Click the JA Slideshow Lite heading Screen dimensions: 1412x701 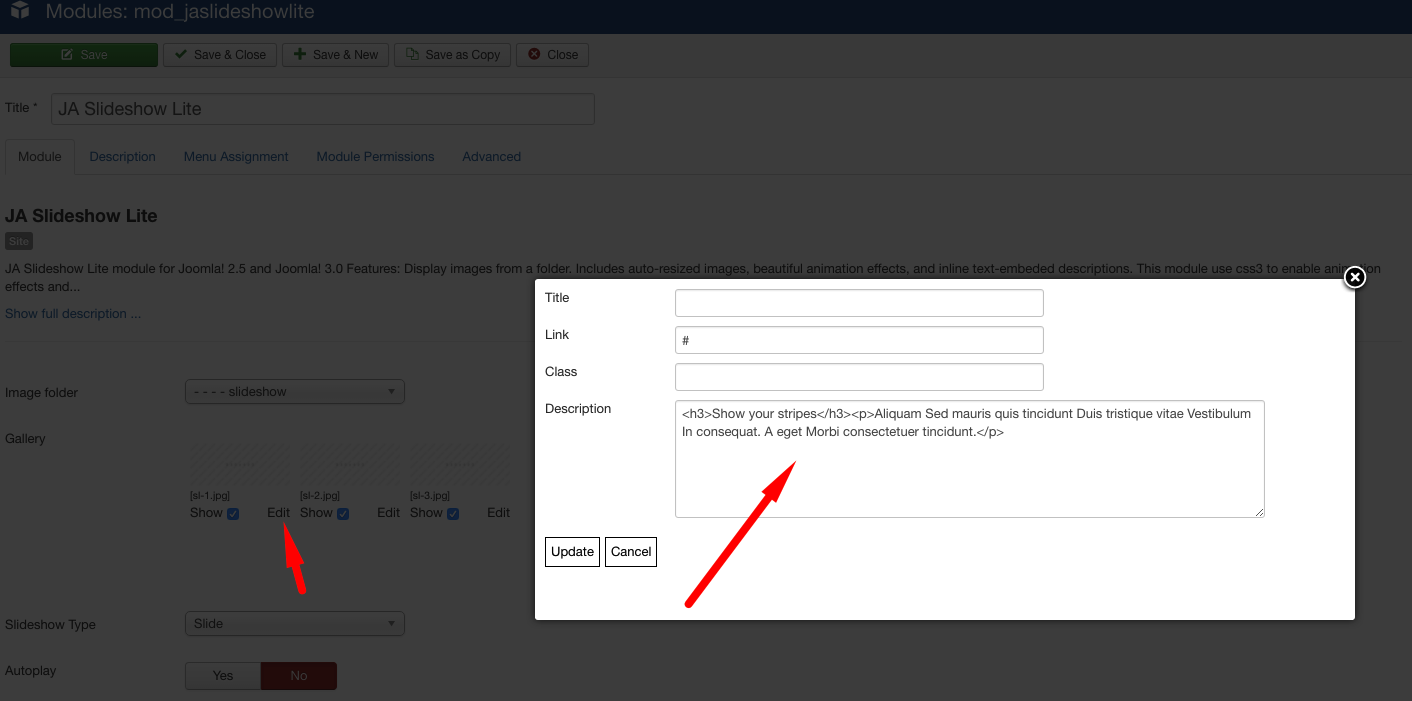pos(81,216)
